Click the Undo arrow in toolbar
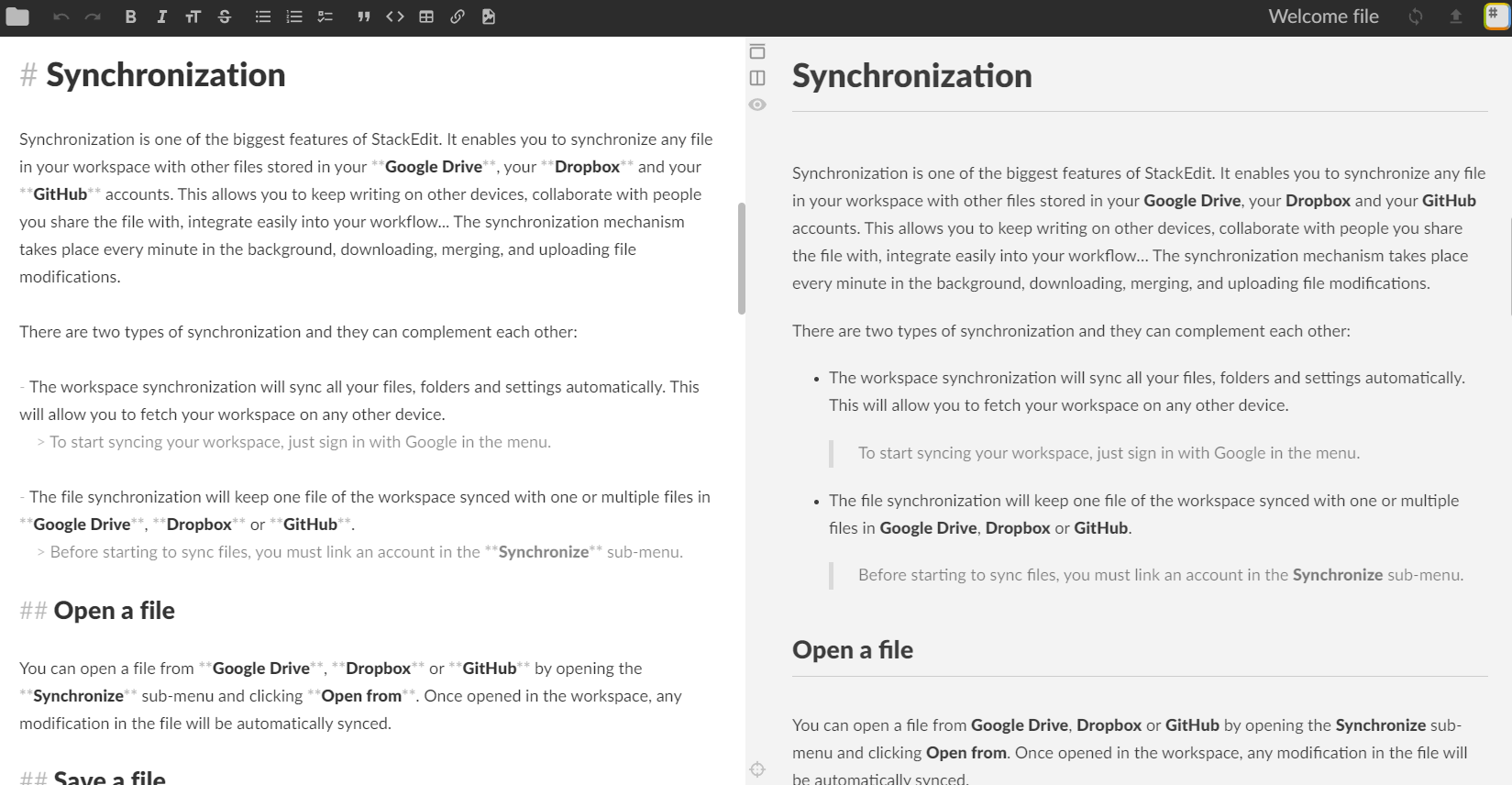Image resolution: width=1512 pixels, height=785 pixels. (61, 17)
